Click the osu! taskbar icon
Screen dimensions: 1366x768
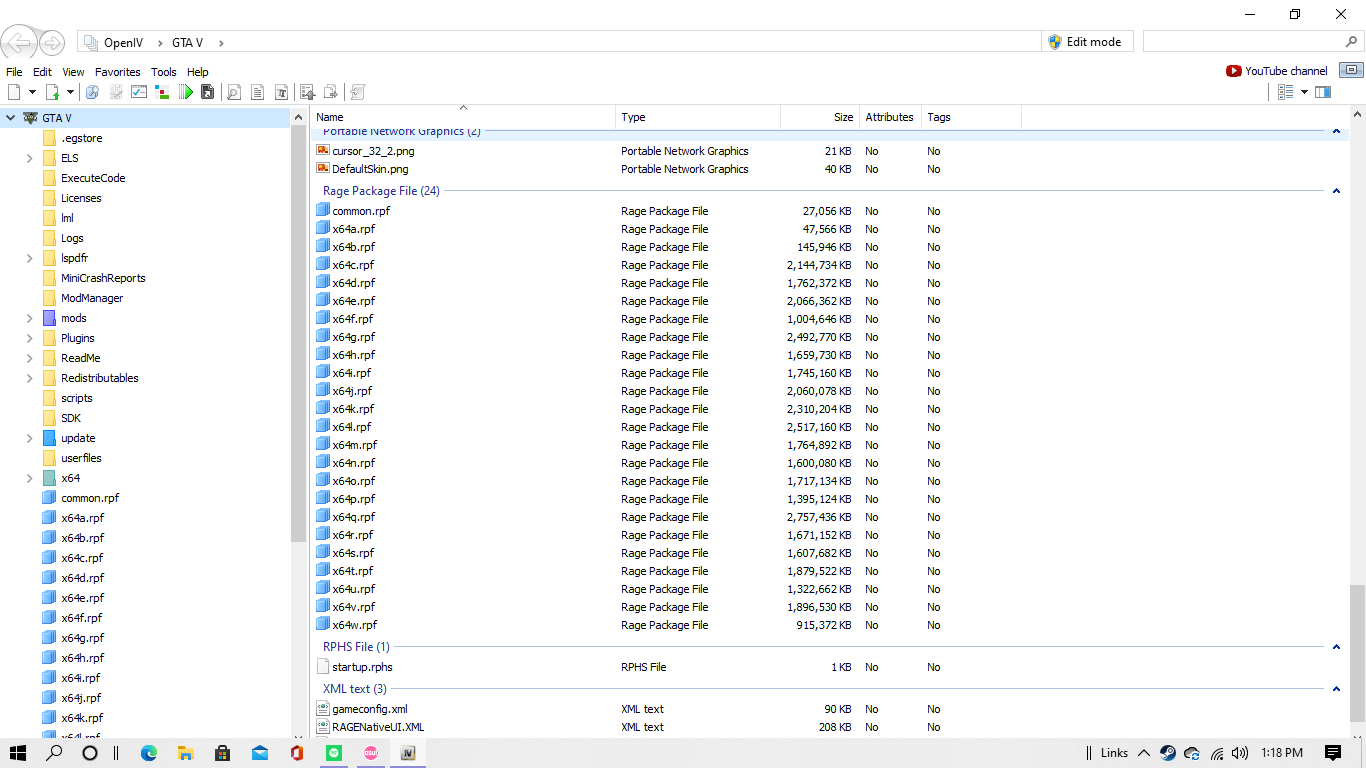[x=371, y=753]
